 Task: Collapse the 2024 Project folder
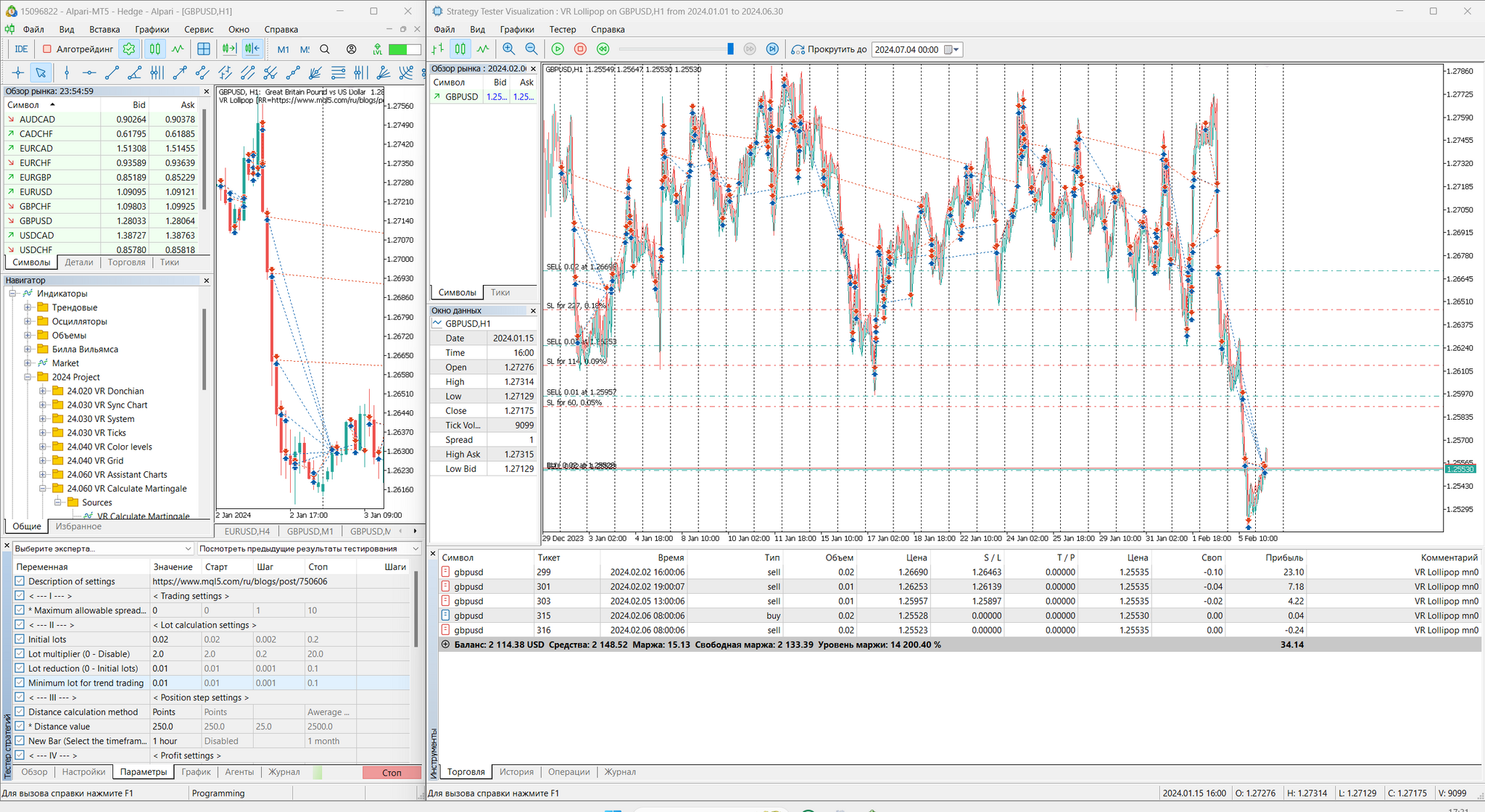[28, 377]
